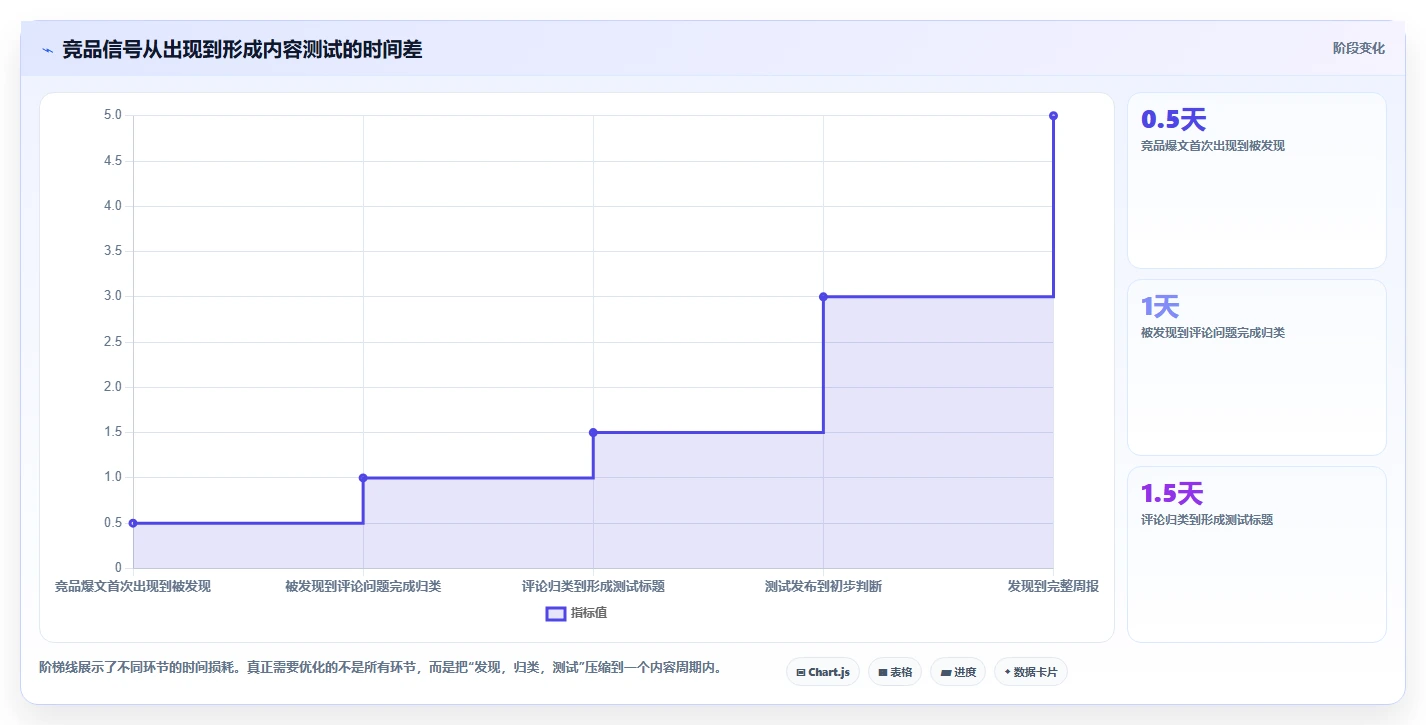Click the x-axis label 被发现到评论问题完成归类
Image resolution: width=1426 pixels, height=725 pixels.
tap(363, 586)
